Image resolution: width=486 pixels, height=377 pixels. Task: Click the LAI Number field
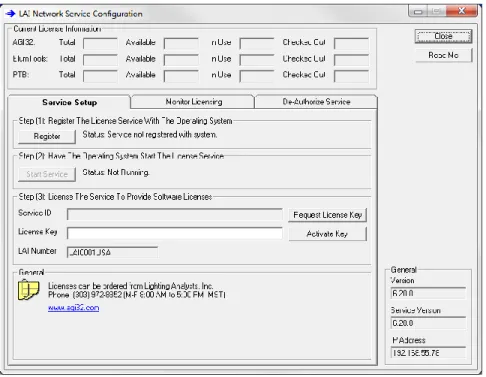pos(112,252)
